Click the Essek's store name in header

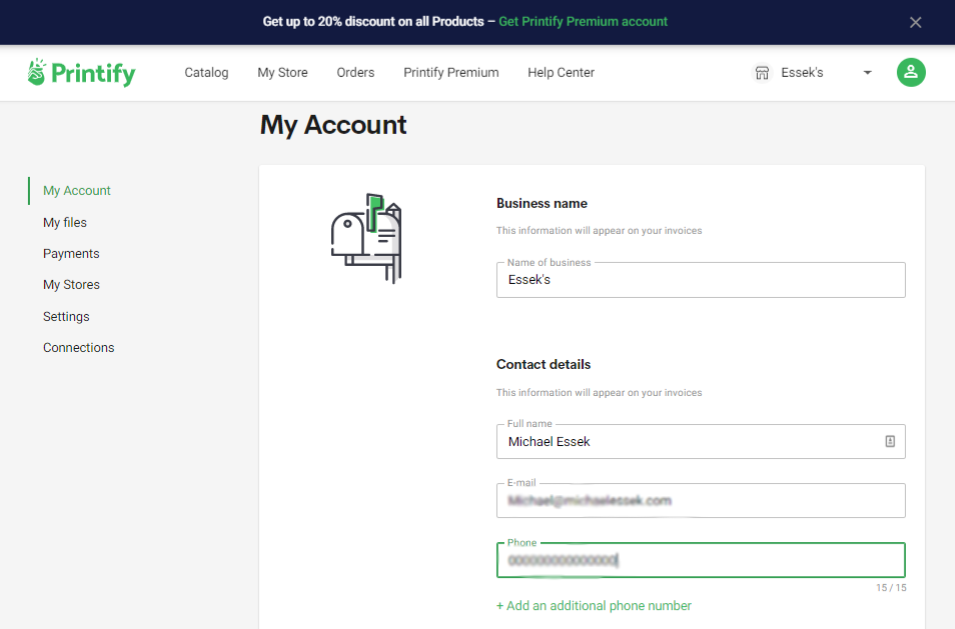[802, 72]
